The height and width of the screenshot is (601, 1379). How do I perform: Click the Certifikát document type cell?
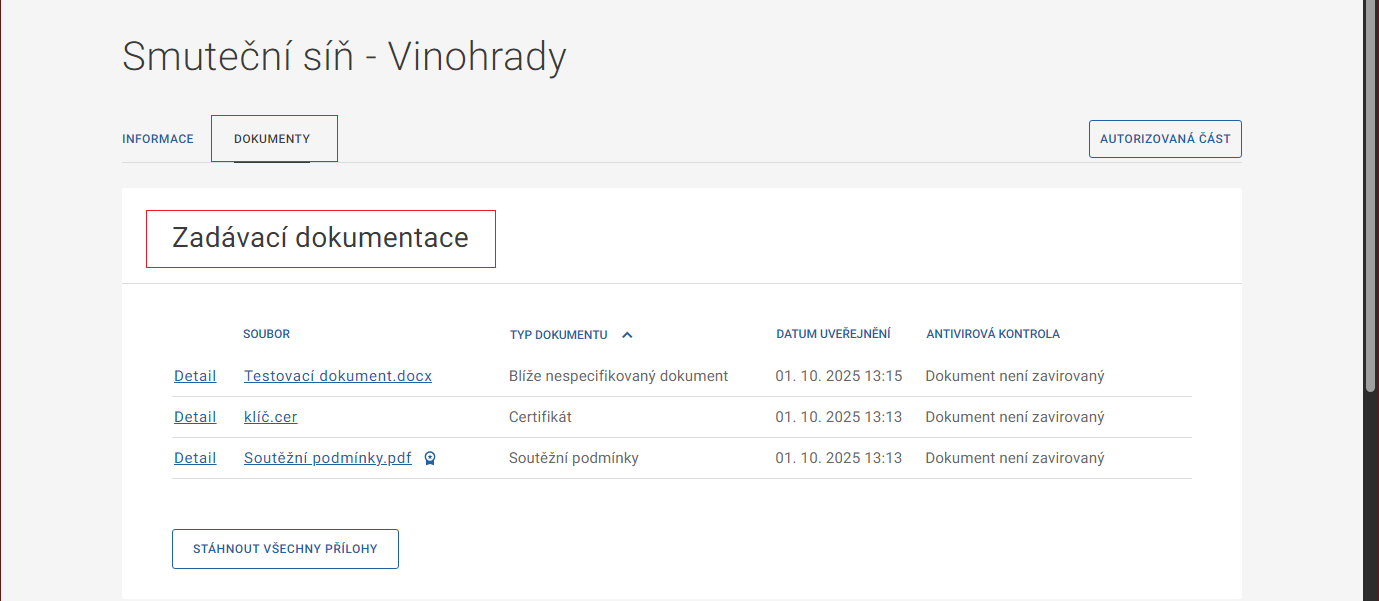pyautogui.click(x=540, y=417)
